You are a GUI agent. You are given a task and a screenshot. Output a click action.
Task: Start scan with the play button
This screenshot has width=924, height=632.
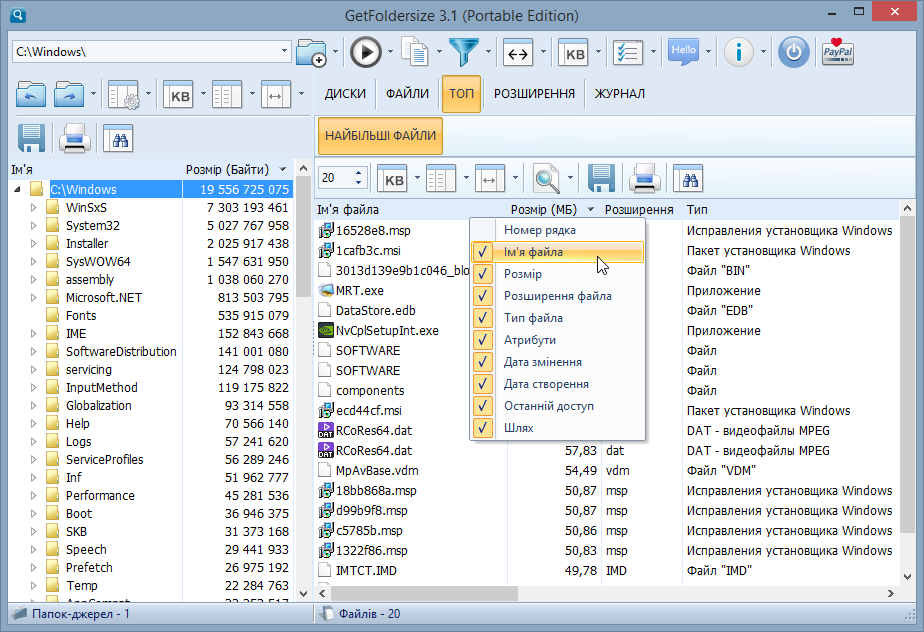click(x=365, y=52)
